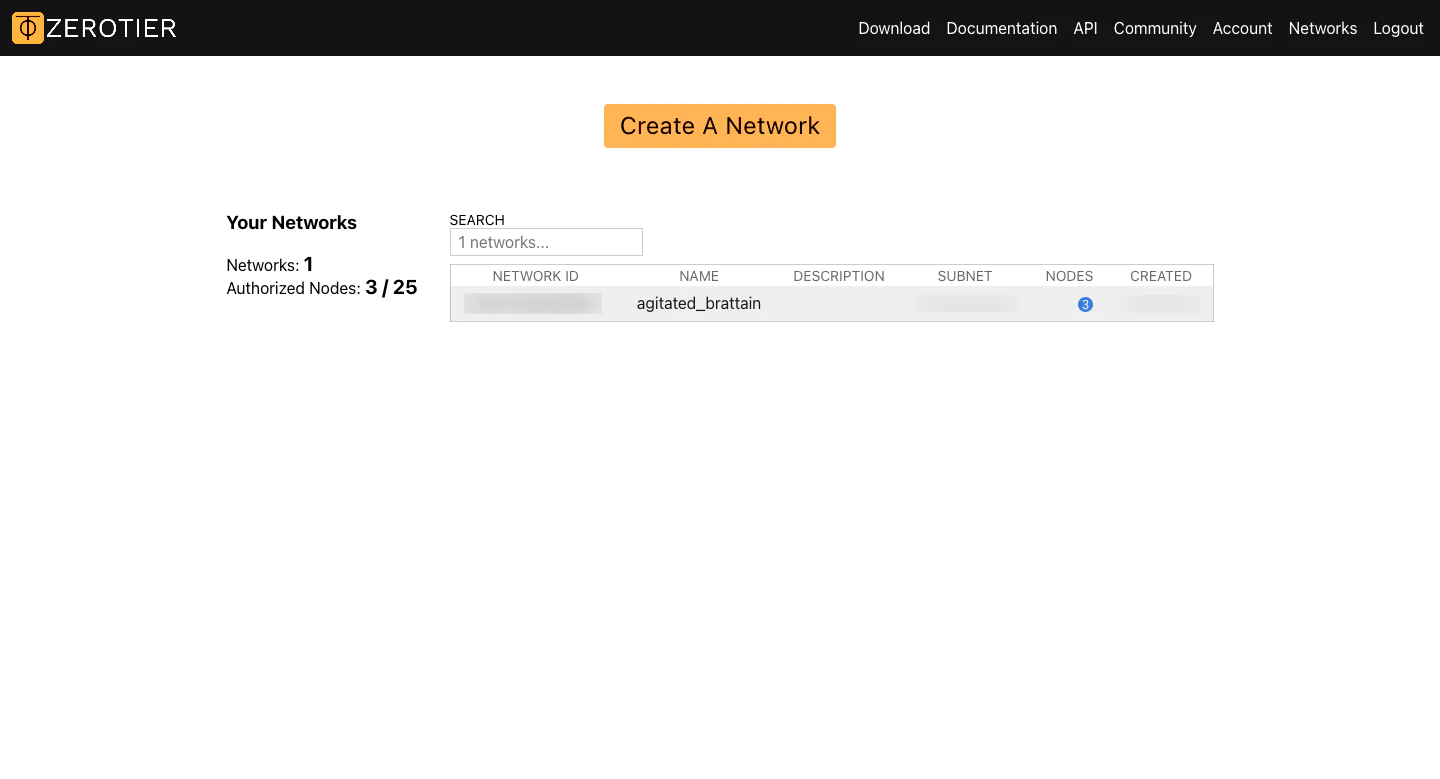Sort by the Name column header

699,276
